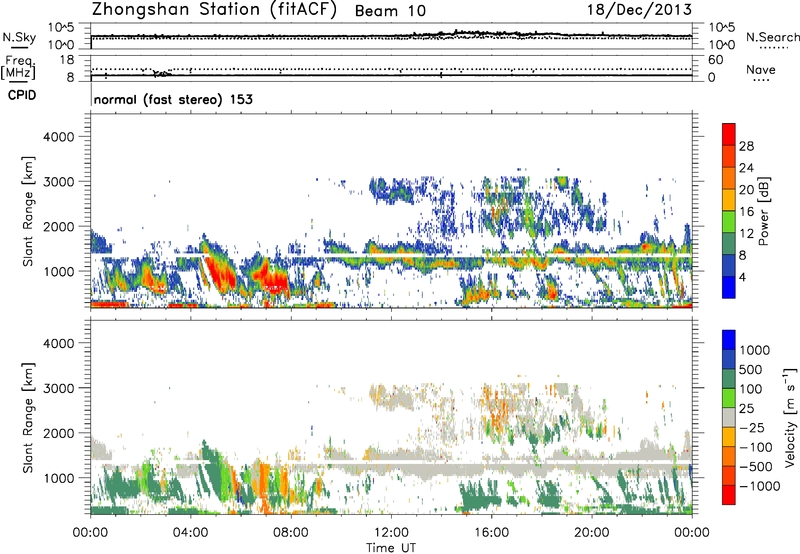Select the text normal (fast stereo) 153
This screenshot has width=800, height=554.
point(173,99)
